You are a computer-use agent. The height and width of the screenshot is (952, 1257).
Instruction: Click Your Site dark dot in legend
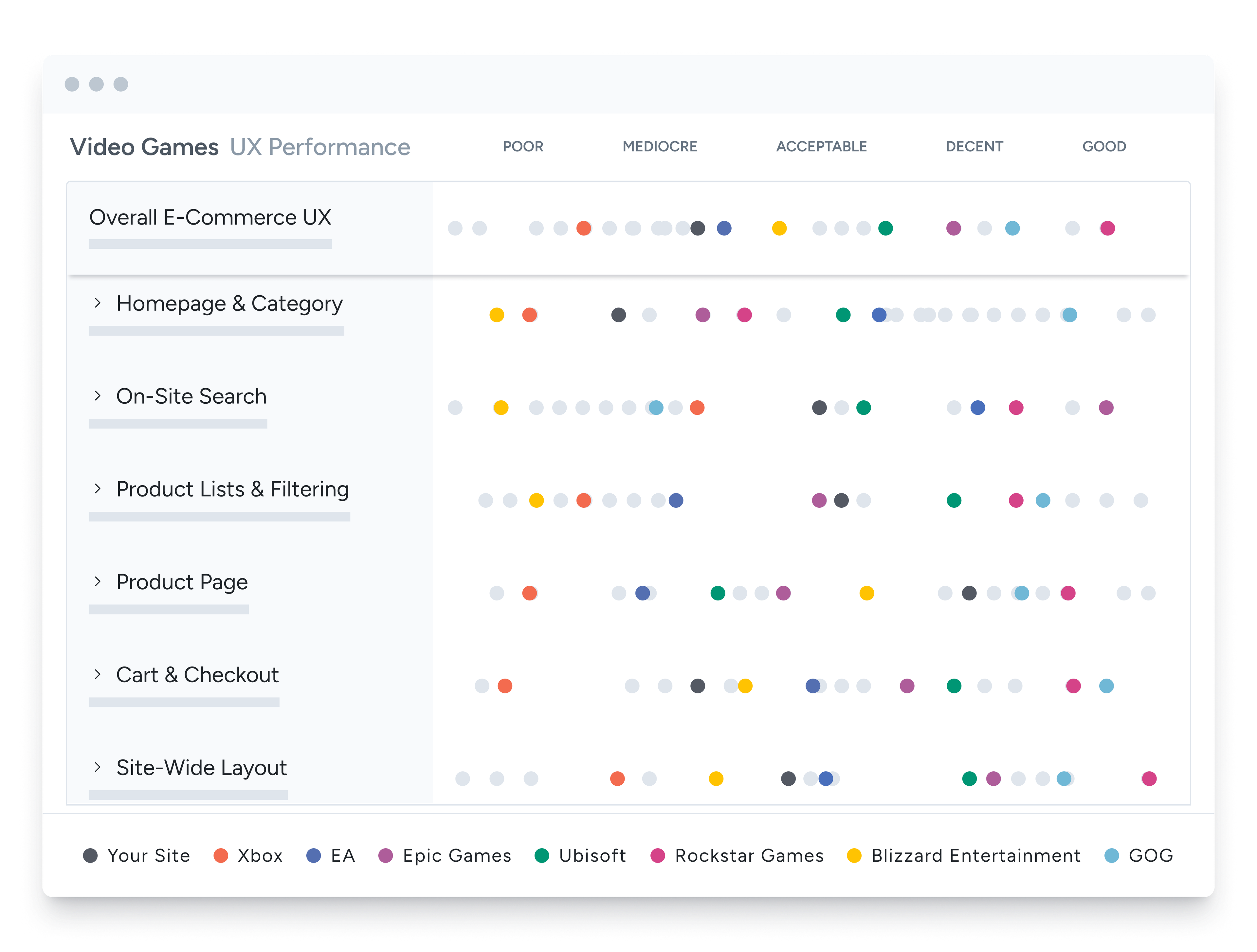[x=90, y=855]
